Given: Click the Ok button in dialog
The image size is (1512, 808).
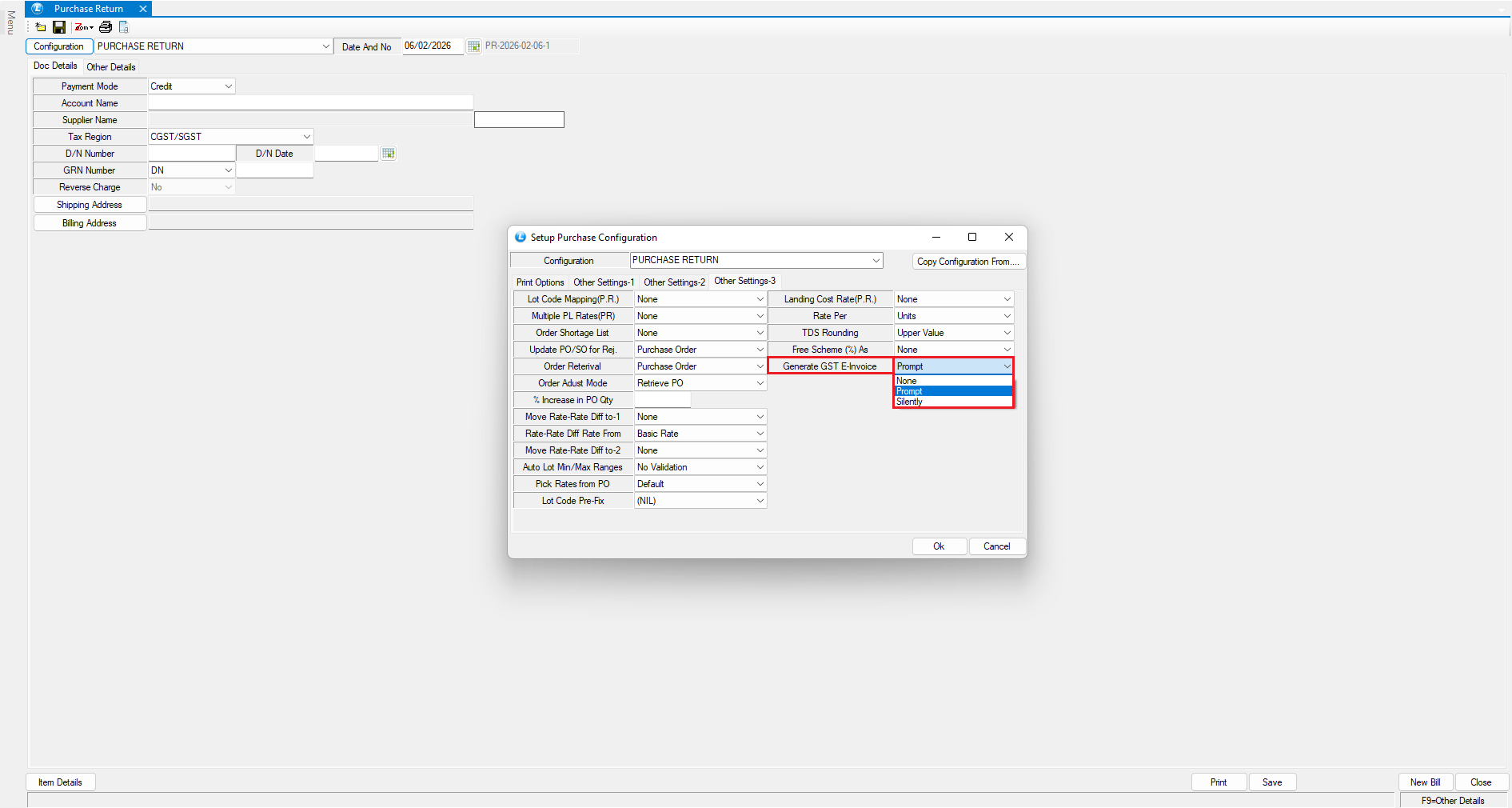Looking at the screenshot, I should pyautogui.click(x=939, y=546).
